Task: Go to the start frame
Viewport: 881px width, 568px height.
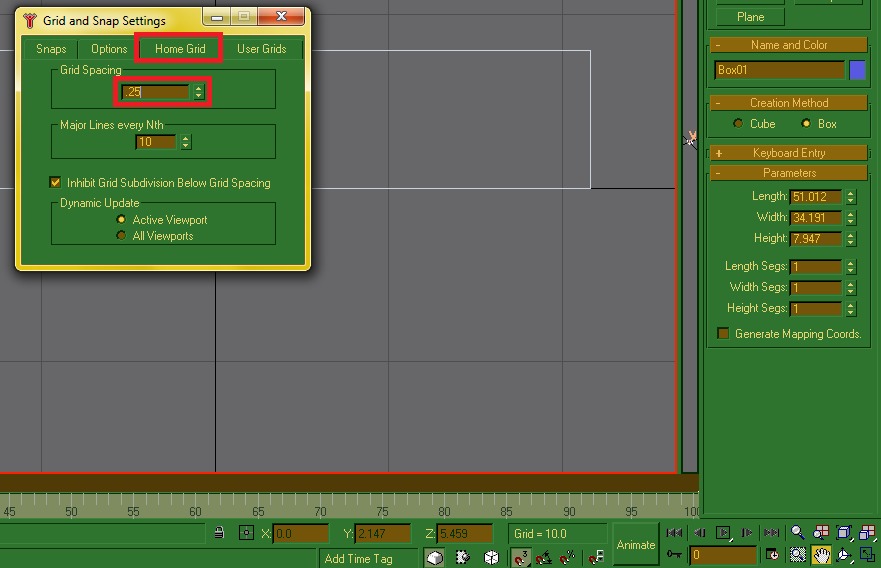Action: click(674, 533)
